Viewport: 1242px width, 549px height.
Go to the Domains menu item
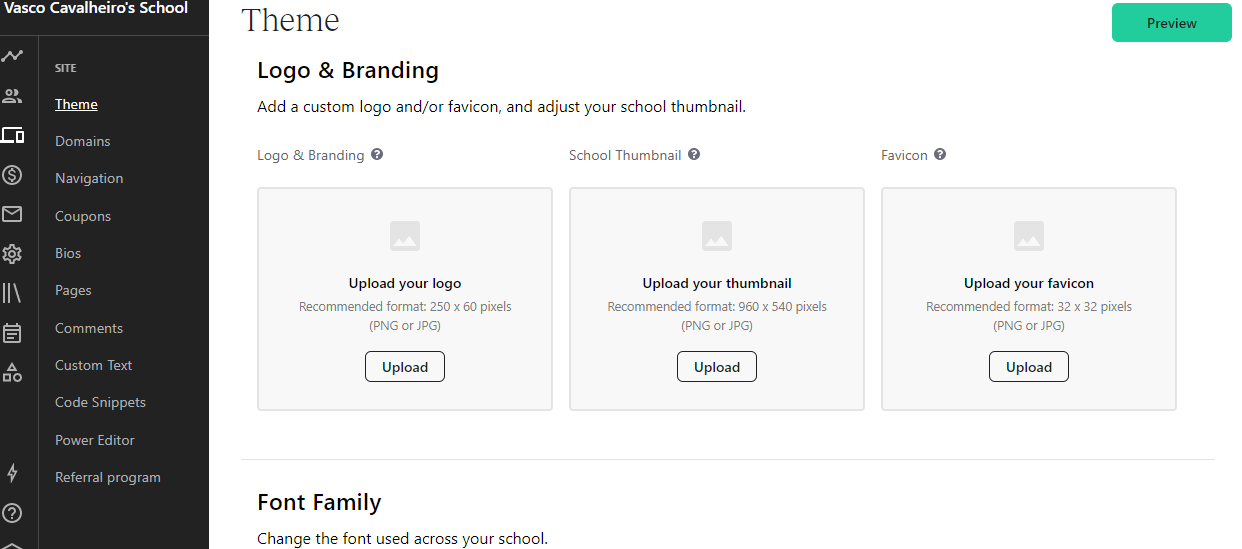[83, 141]
